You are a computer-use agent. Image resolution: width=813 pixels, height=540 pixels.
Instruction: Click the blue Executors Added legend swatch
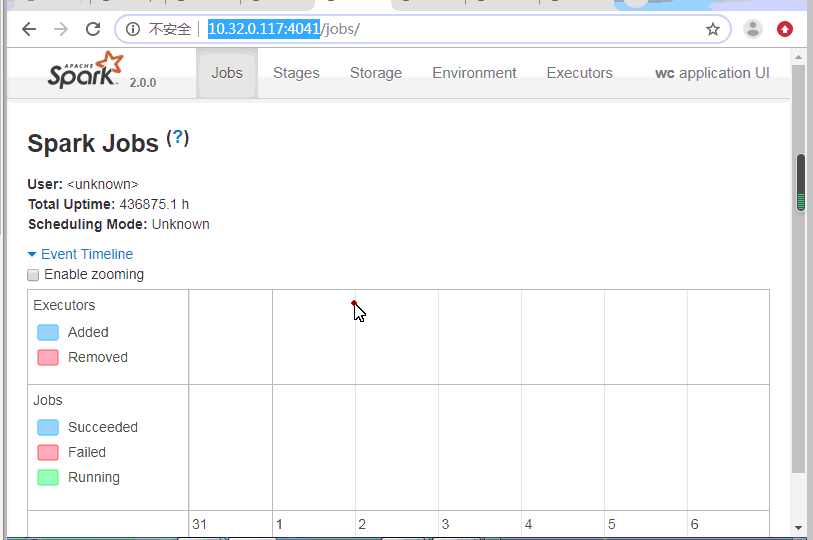48,332
